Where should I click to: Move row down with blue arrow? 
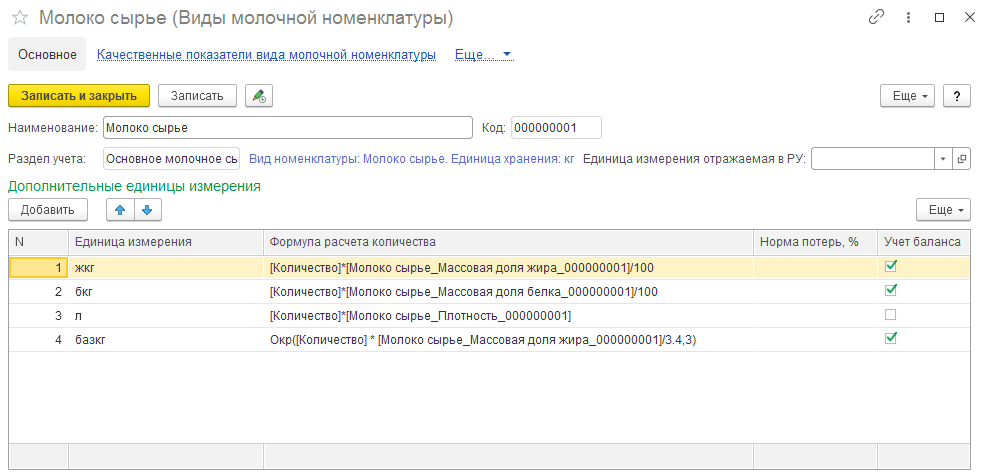(146, 210)
